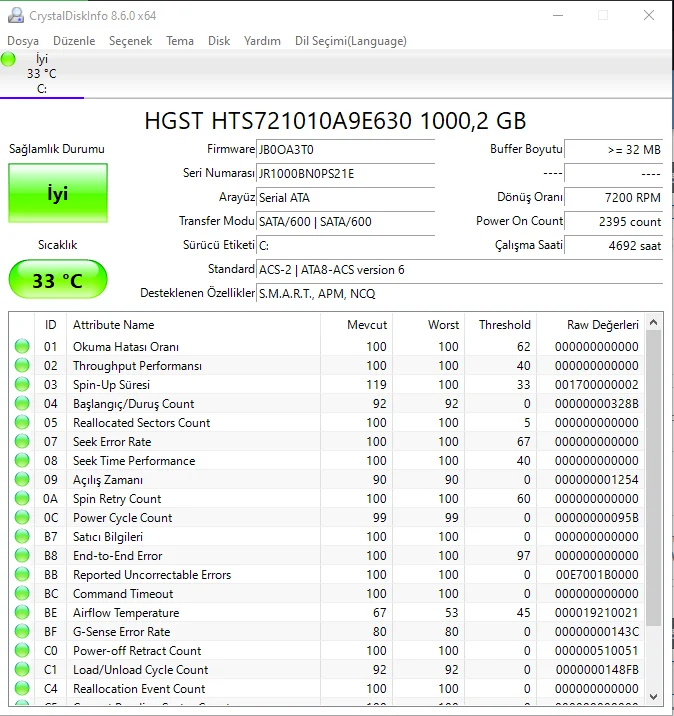Click status orb for Spin Retry Count row
This screenshot has width=674, height=716.
point(22,499)
